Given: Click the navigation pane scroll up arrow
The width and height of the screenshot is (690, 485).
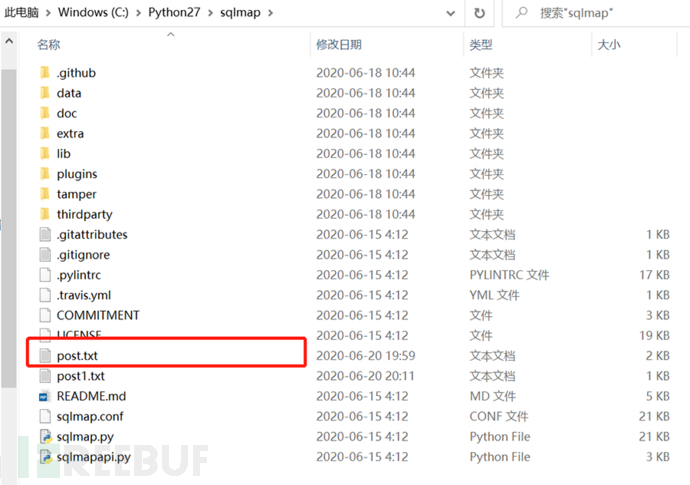Looking at the screenshot, I should click(x=9, y=41).
